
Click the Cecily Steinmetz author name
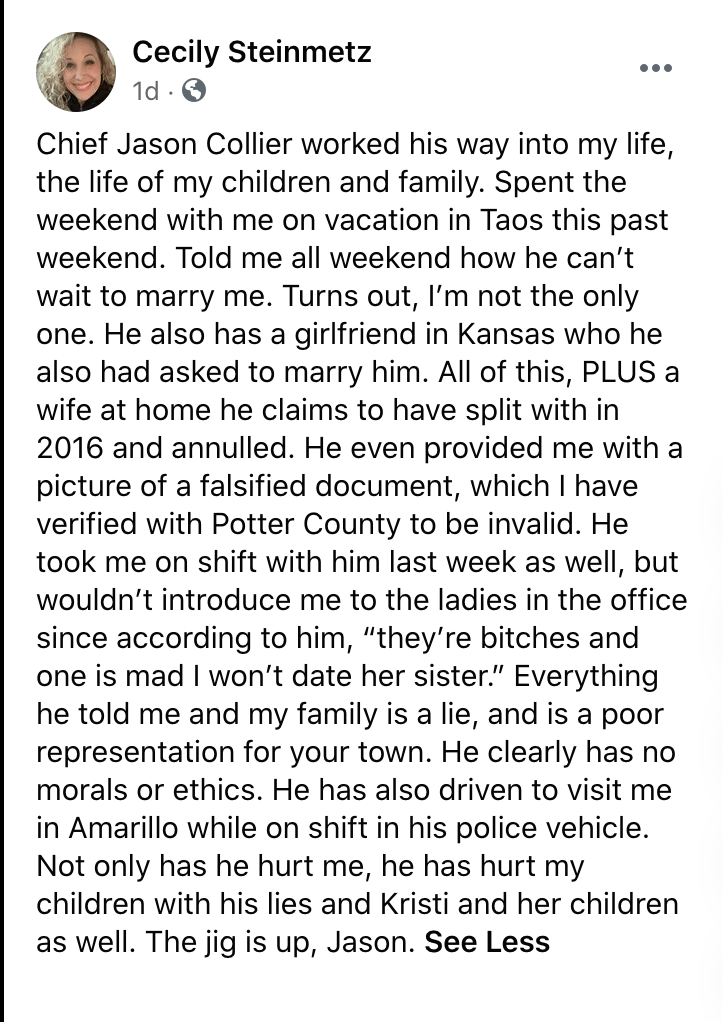(252, 52)
